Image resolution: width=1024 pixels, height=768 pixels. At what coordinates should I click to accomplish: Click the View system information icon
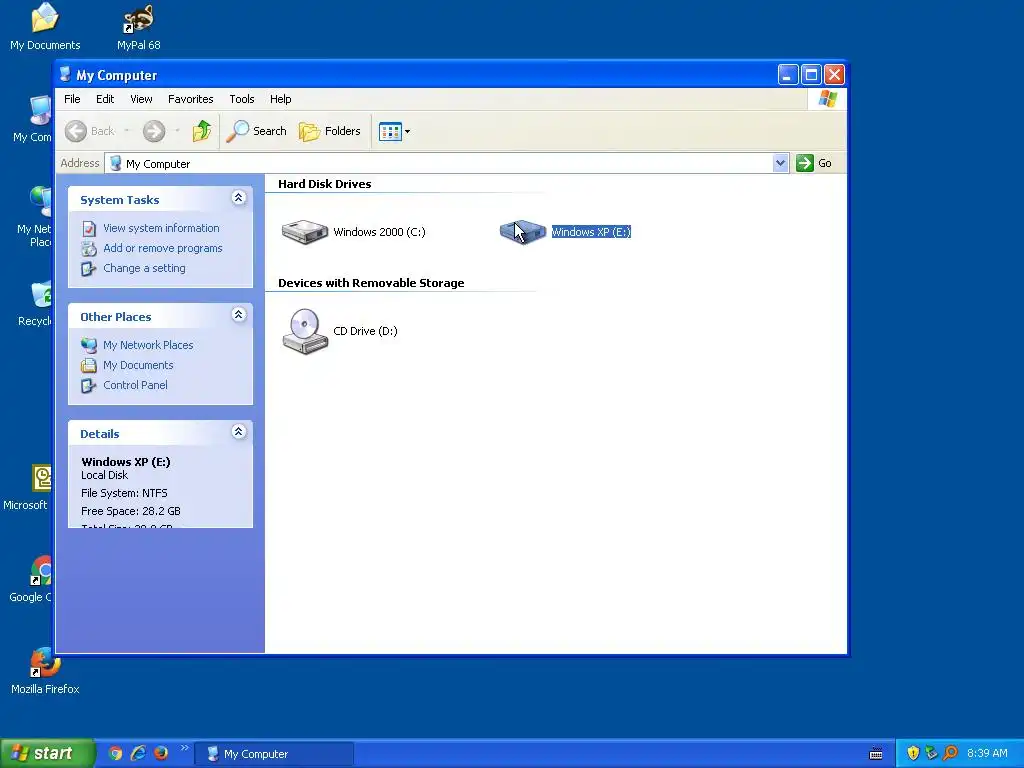(89, 229)
